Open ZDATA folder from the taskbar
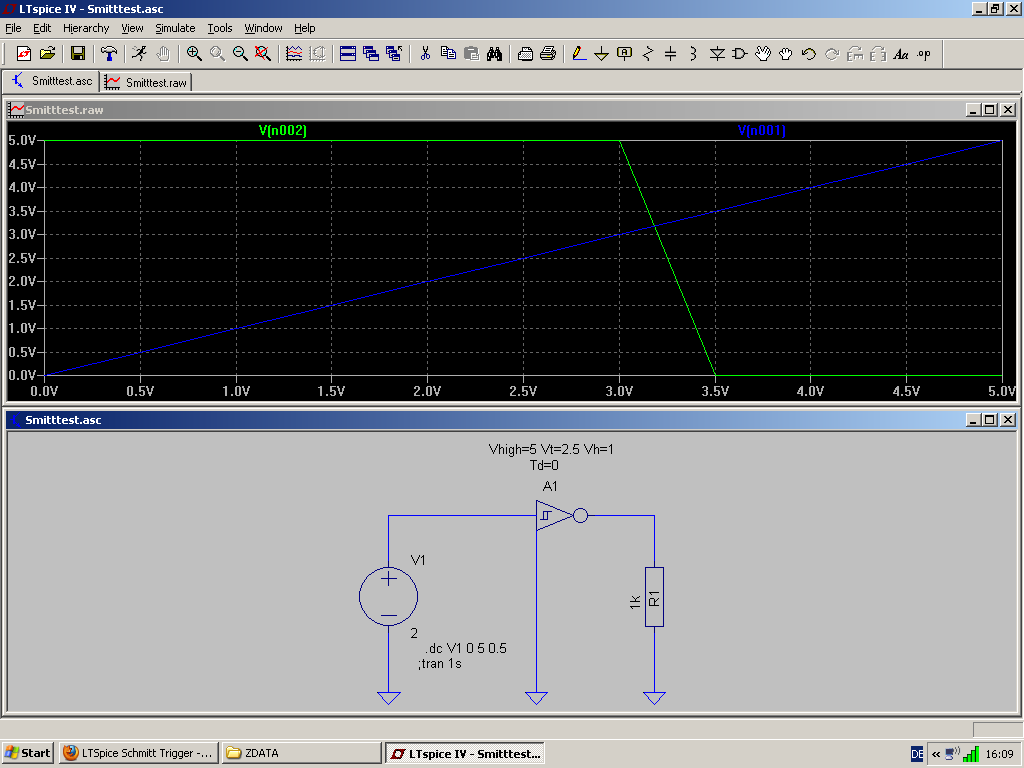The width and height of the screenshot is (1024, 768). [x=300, y=753]
